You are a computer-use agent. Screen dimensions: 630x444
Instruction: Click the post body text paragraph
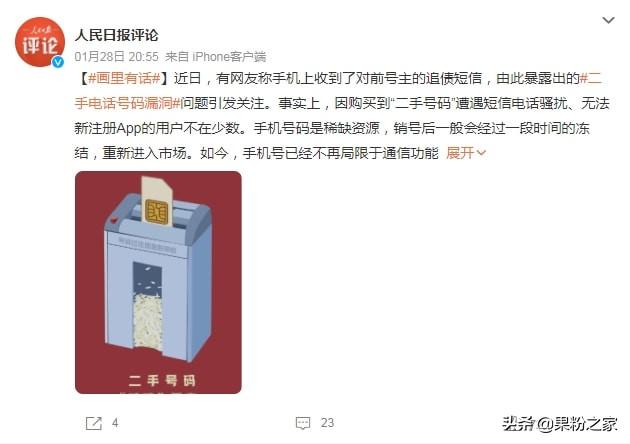click(x=342, y=115)
